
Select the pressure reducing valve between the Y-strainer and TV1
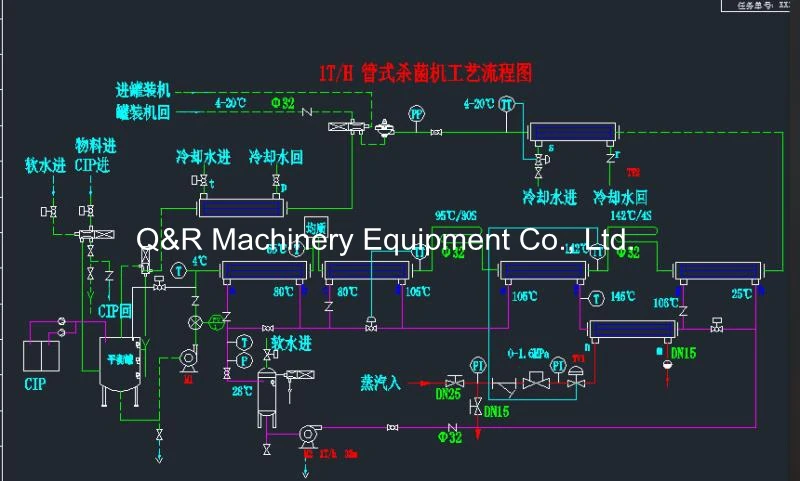coord(536,380)
